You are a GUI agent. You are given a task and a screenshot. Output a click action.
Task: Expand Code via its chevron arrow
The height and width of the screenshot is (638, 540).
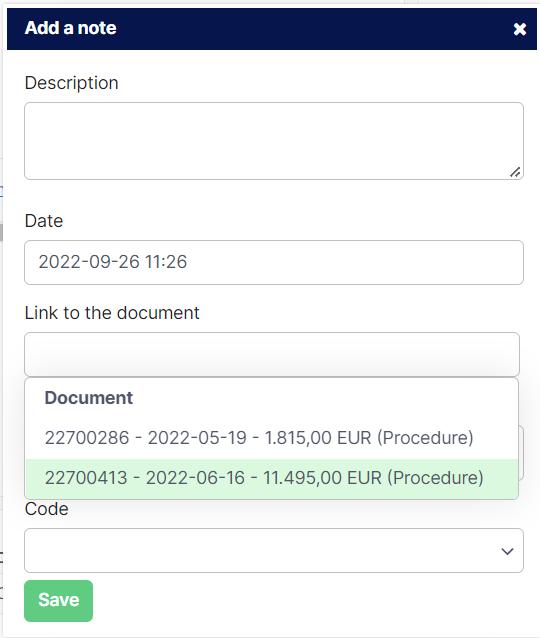click(x=507, y=551)
